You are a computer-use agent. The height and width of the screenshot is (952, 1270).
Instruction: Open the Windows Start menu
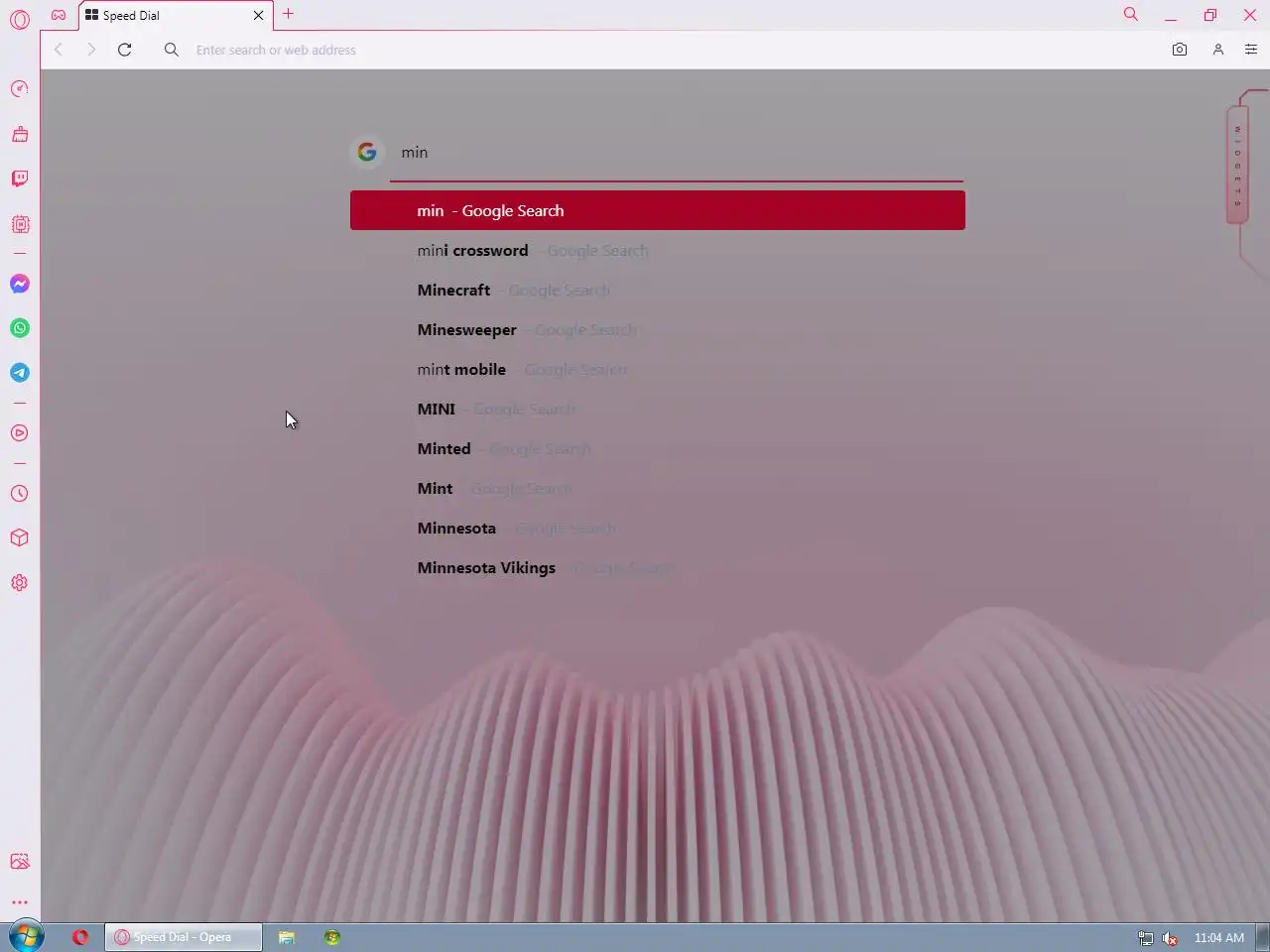[26, 936]
